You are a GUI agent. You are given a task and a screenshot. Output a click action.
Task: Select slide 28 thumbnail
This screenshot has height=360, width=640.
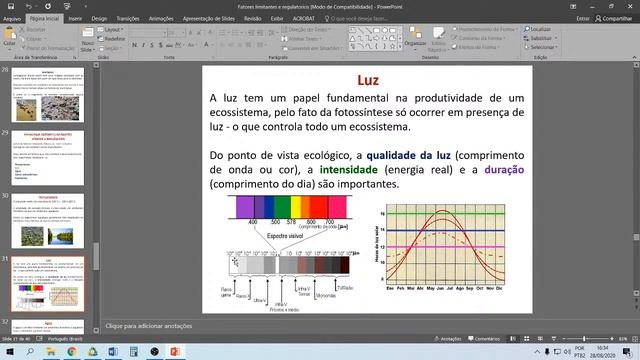[48, 95]
